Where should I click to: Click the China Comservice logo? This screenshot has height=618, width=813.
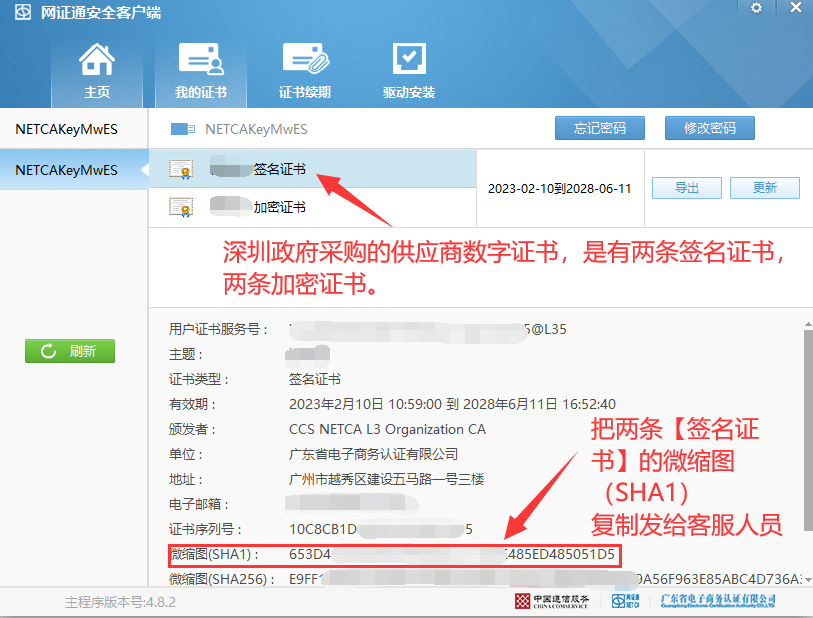pyautogui.click(x=552, y=601)
